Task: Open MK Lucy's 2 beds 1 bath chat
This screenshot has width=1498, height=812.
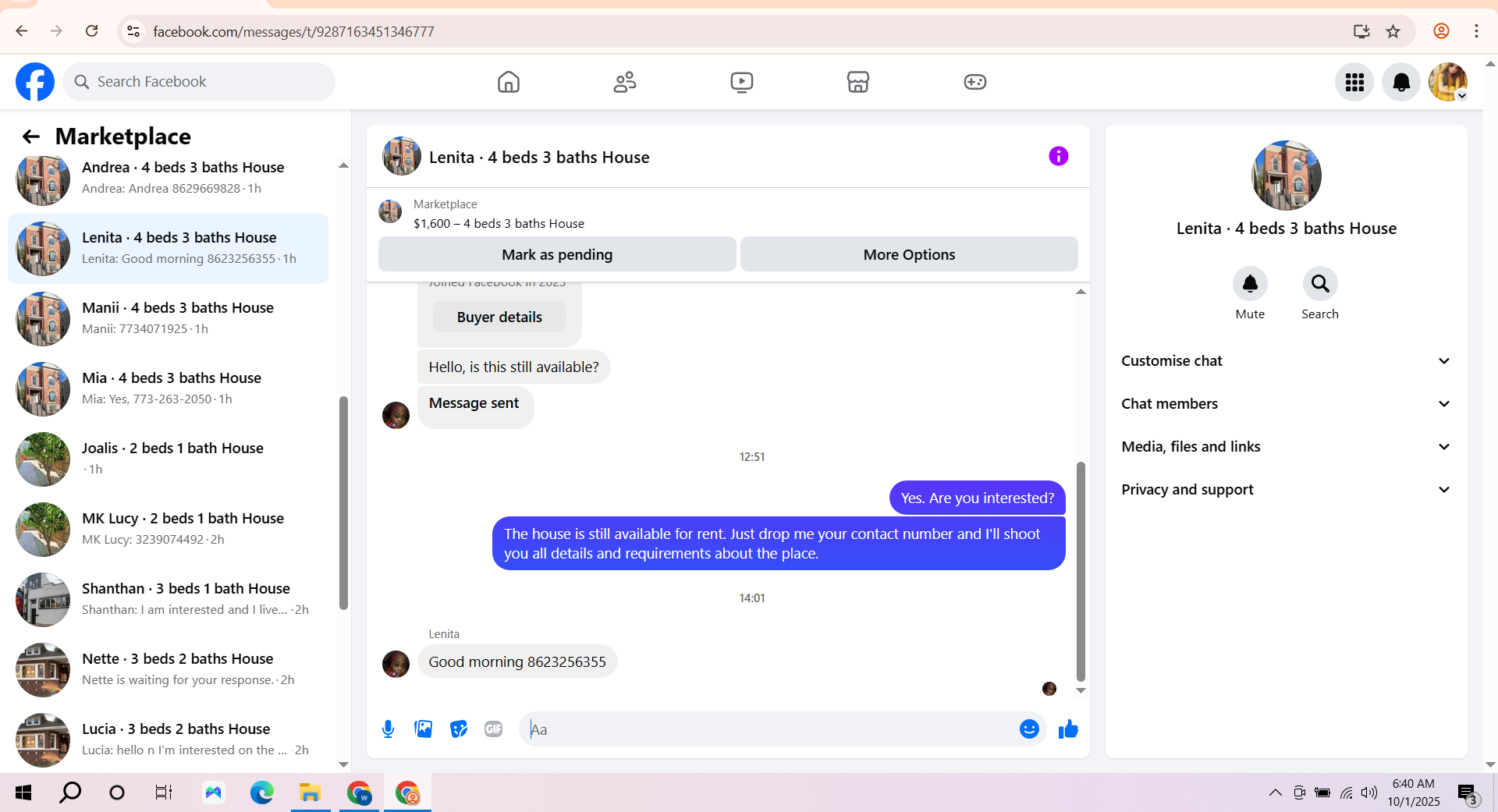Action: [x=168, y=530]
